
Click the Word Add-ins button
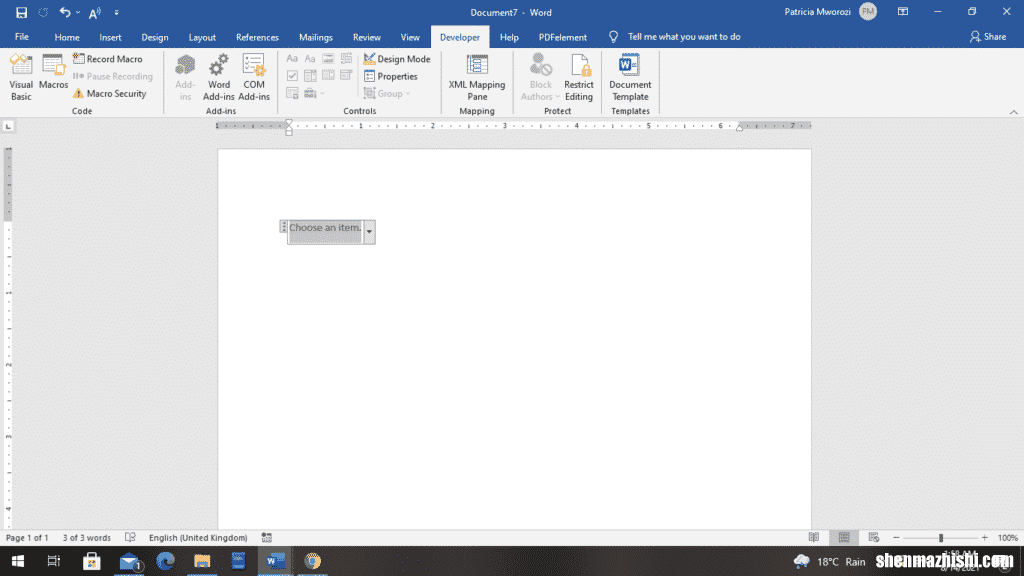pyautogui.click(x=219, y=77)
